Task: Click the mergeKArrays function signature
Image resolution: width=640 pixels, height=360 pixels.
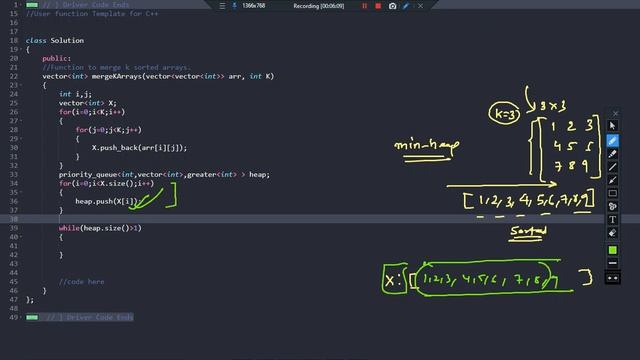Action: 158,76
